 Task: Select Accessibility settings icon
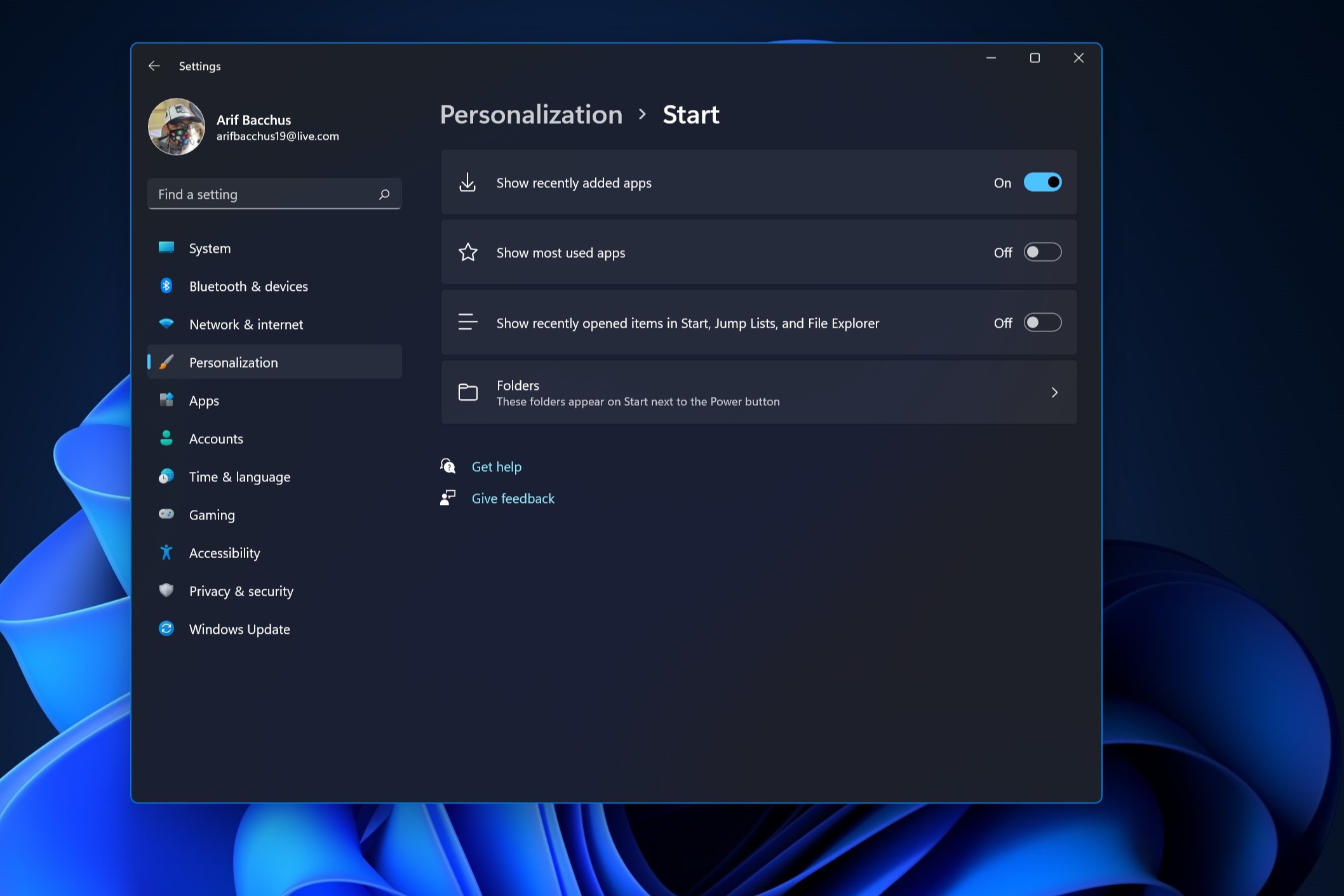(x=166, y=553)
